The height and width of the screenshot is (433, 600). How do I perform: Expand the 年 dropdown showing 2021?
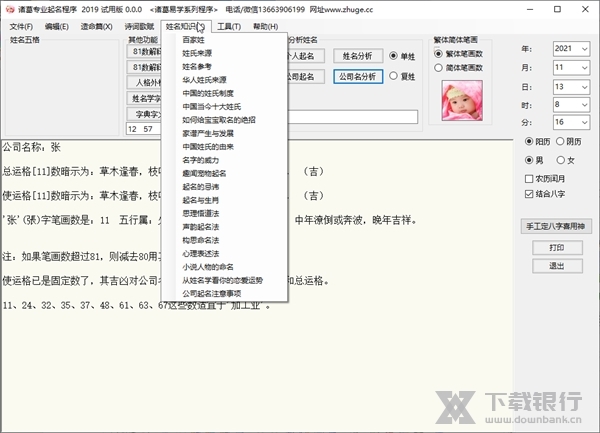click(x=584, y=49)
